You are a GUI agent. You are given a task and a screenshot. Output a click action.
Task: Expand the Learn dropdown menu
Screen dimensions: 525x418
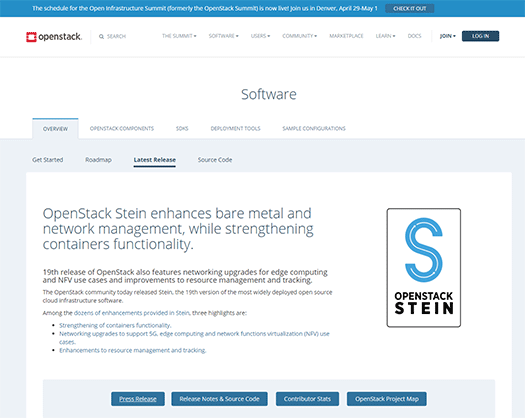pyautogui.click(x=385, y=36)
